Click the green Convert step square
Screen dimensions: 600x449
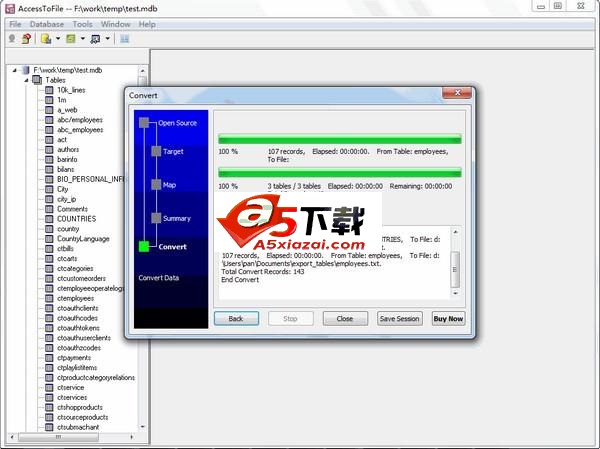pyautogui.click(x=144, y=246)
